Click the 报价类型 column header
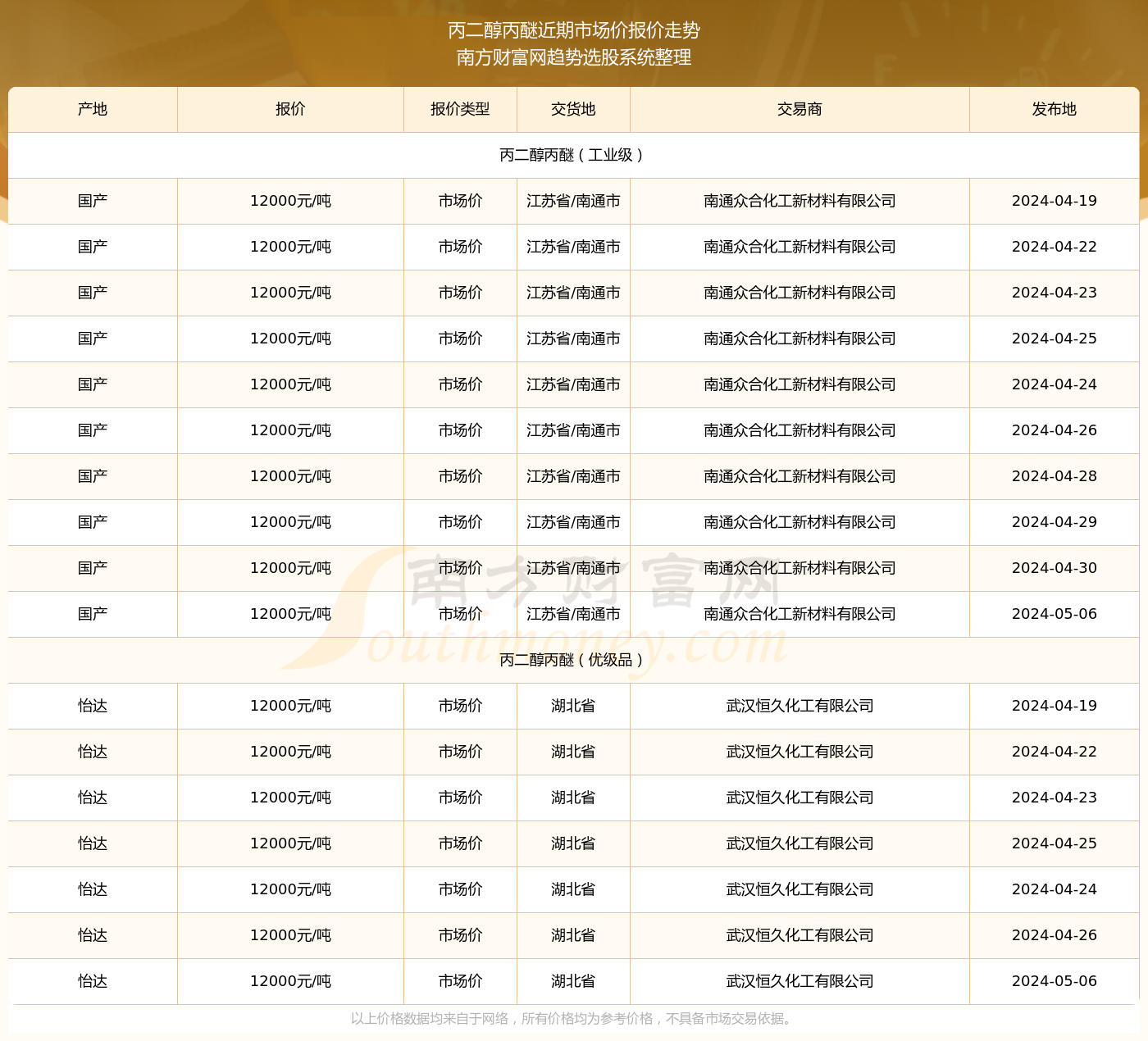Image resolution: width=1148 pixels, height=1041 pixels. point(460,109)
